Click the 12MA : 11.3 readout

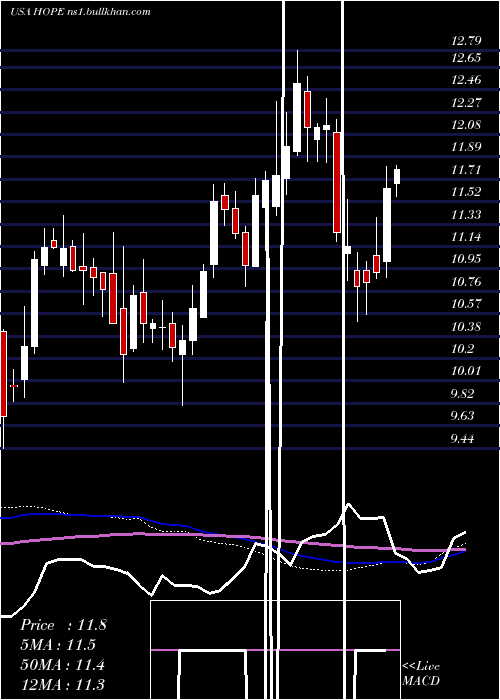point(62,684)
